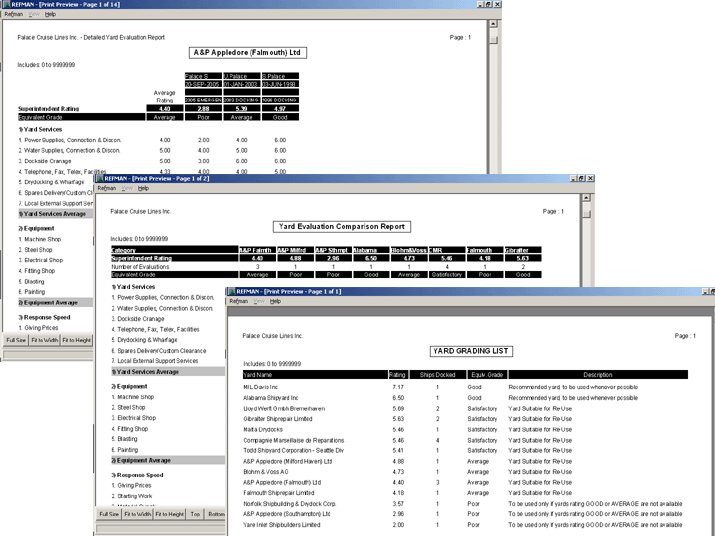Image resolution: width=715 pixels, height=536 pixels.
Task: Close the Page 1 of 14 print preview window
Action: (496, 5)
